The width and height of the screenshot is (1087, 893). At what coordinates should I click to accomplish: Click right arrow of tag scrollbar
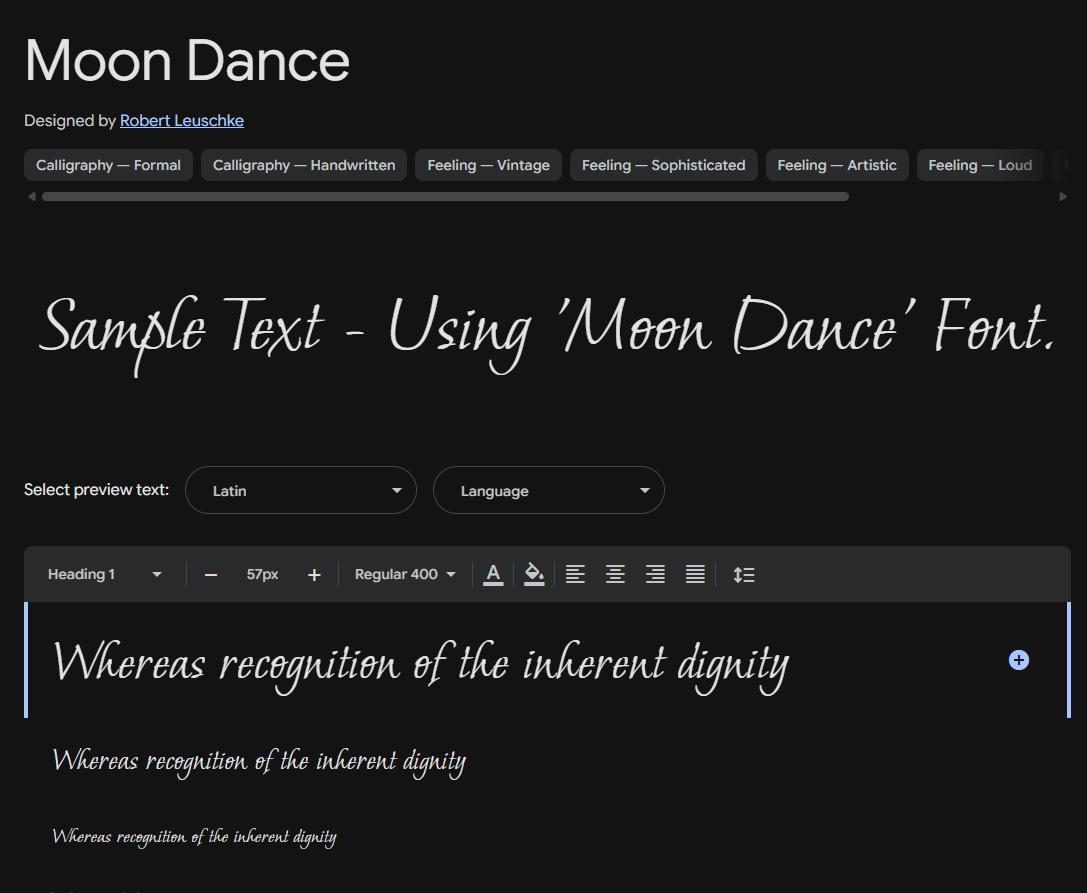(1063, 197)
